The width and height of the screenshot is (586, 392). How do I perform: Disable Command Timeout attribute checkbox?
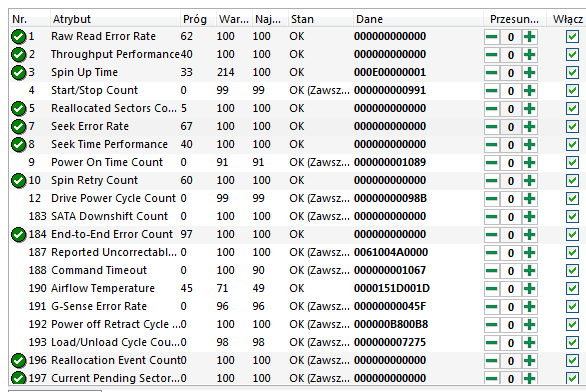pos(572,271)
